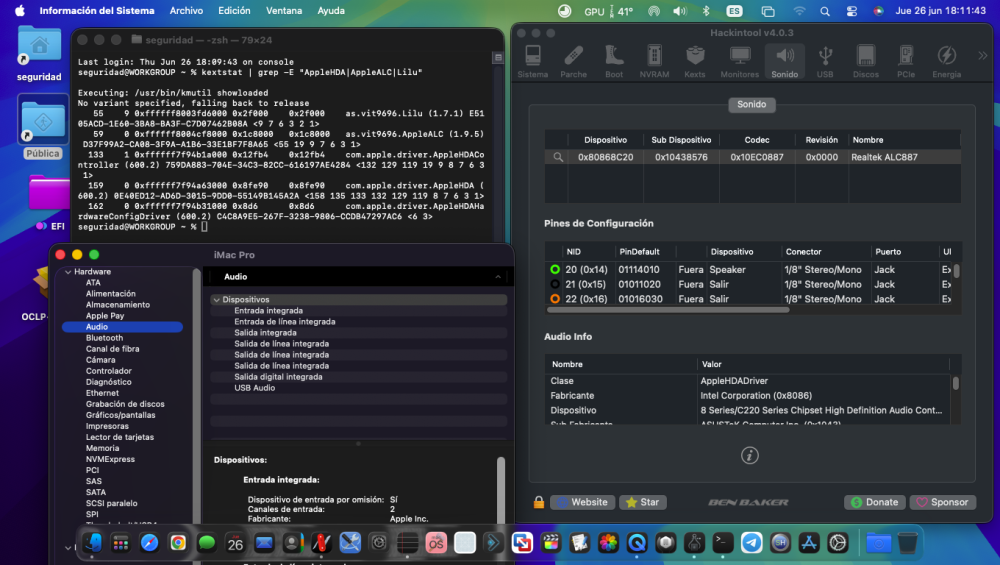
Task: Open the Información del Sistema app menu
Action: click(x=97, y=11)
